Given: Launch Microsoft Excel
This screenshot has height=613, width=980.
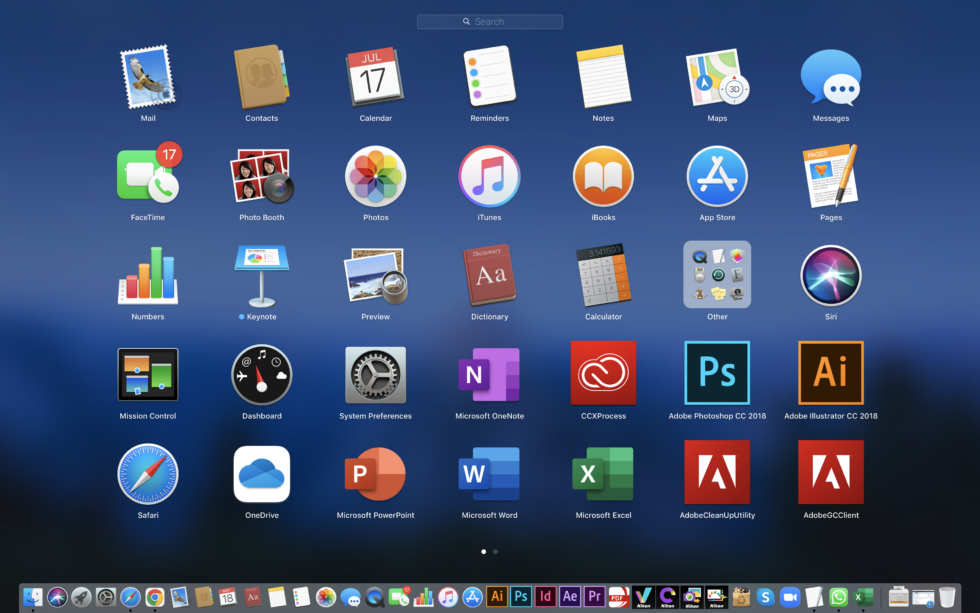Looking at the screenshot, I should (603, 471).
